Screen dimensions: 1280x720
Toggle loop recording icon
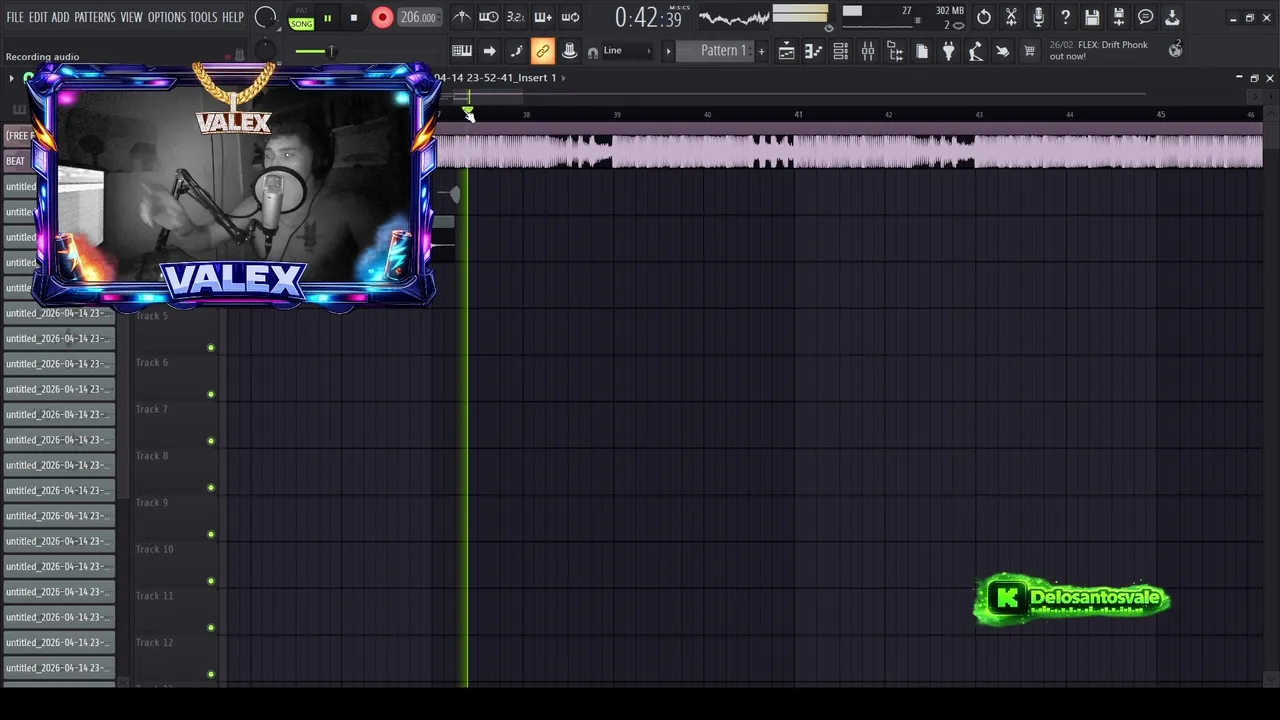(570, 17)
